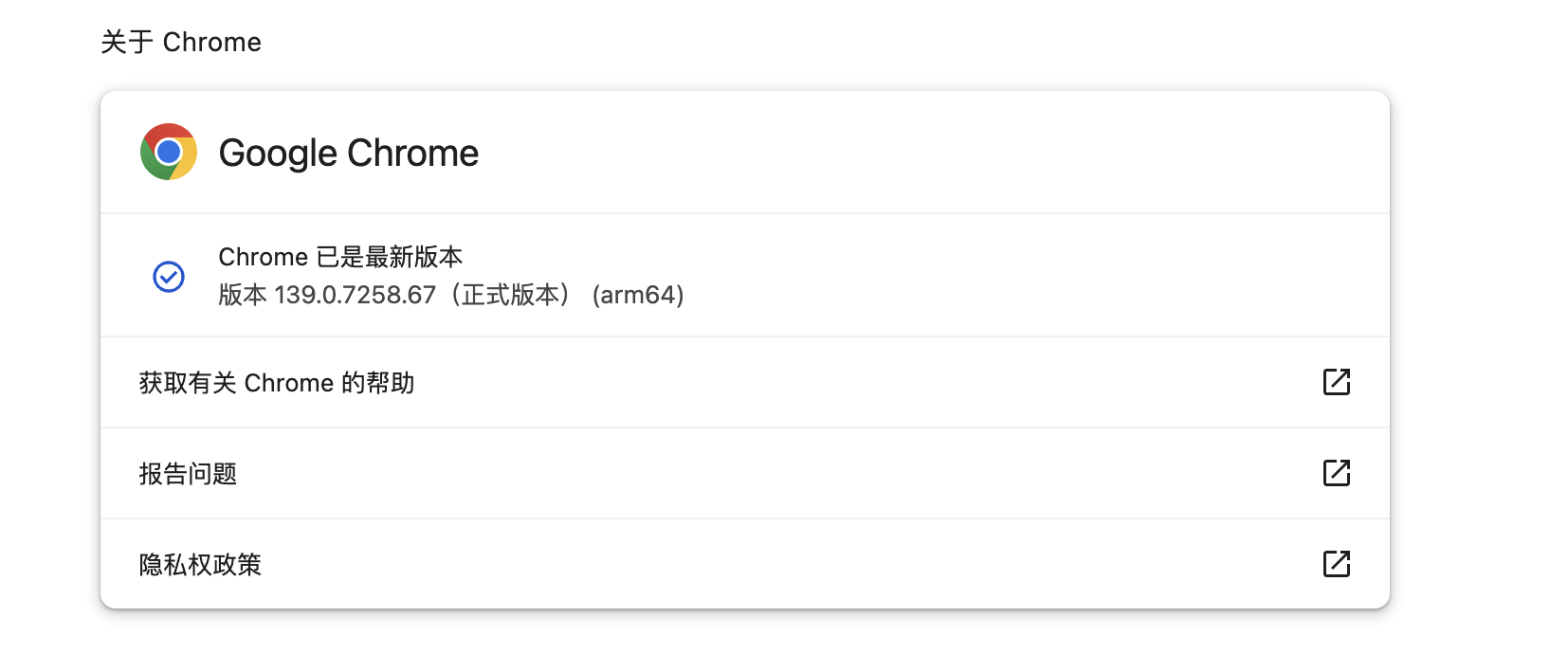Click the blue update checkmark icon
The image size is (1568, 654).
pos(169,277)
